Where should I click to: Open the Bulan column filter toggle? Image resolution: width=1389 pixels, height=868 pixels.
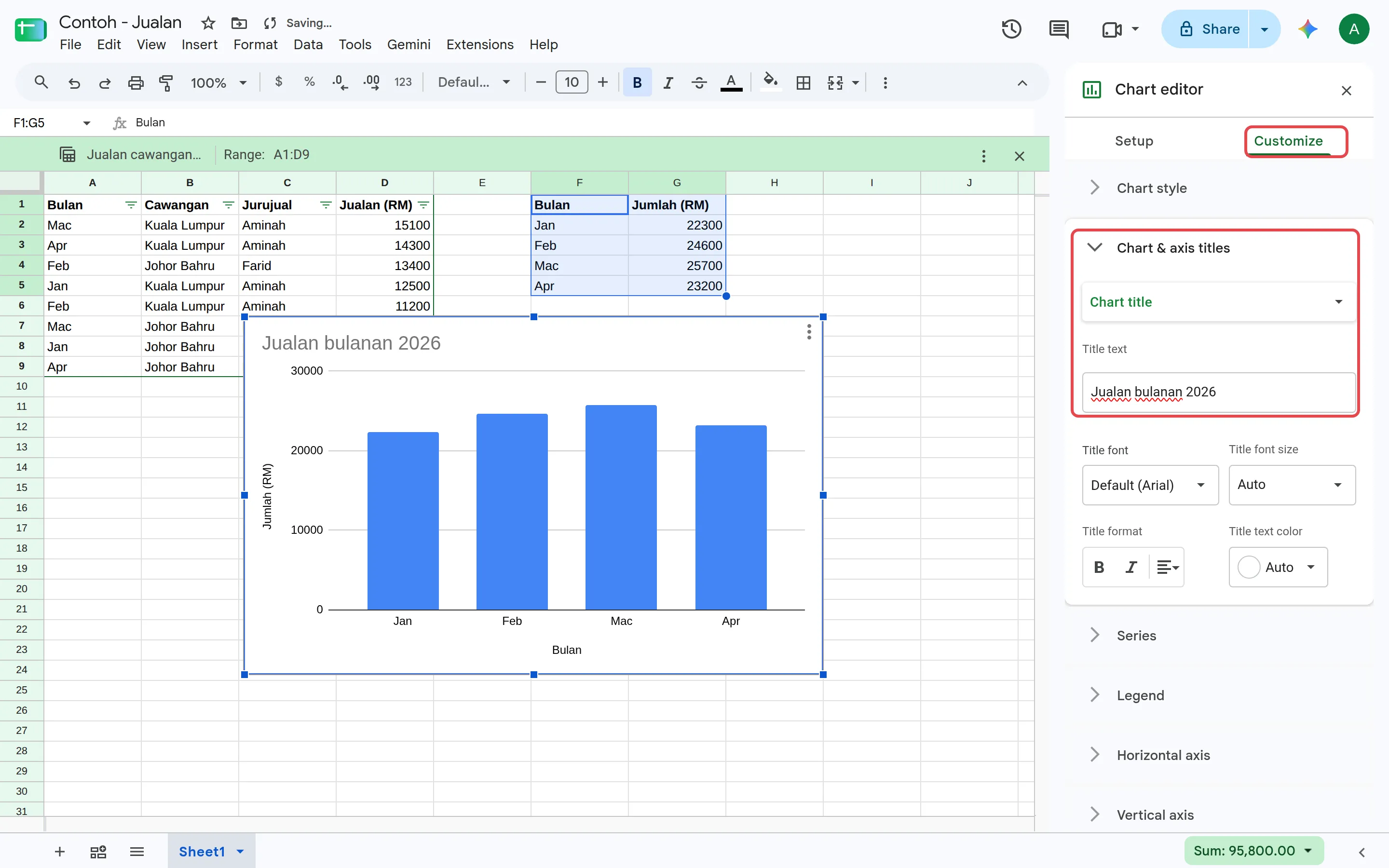[131, 205]
